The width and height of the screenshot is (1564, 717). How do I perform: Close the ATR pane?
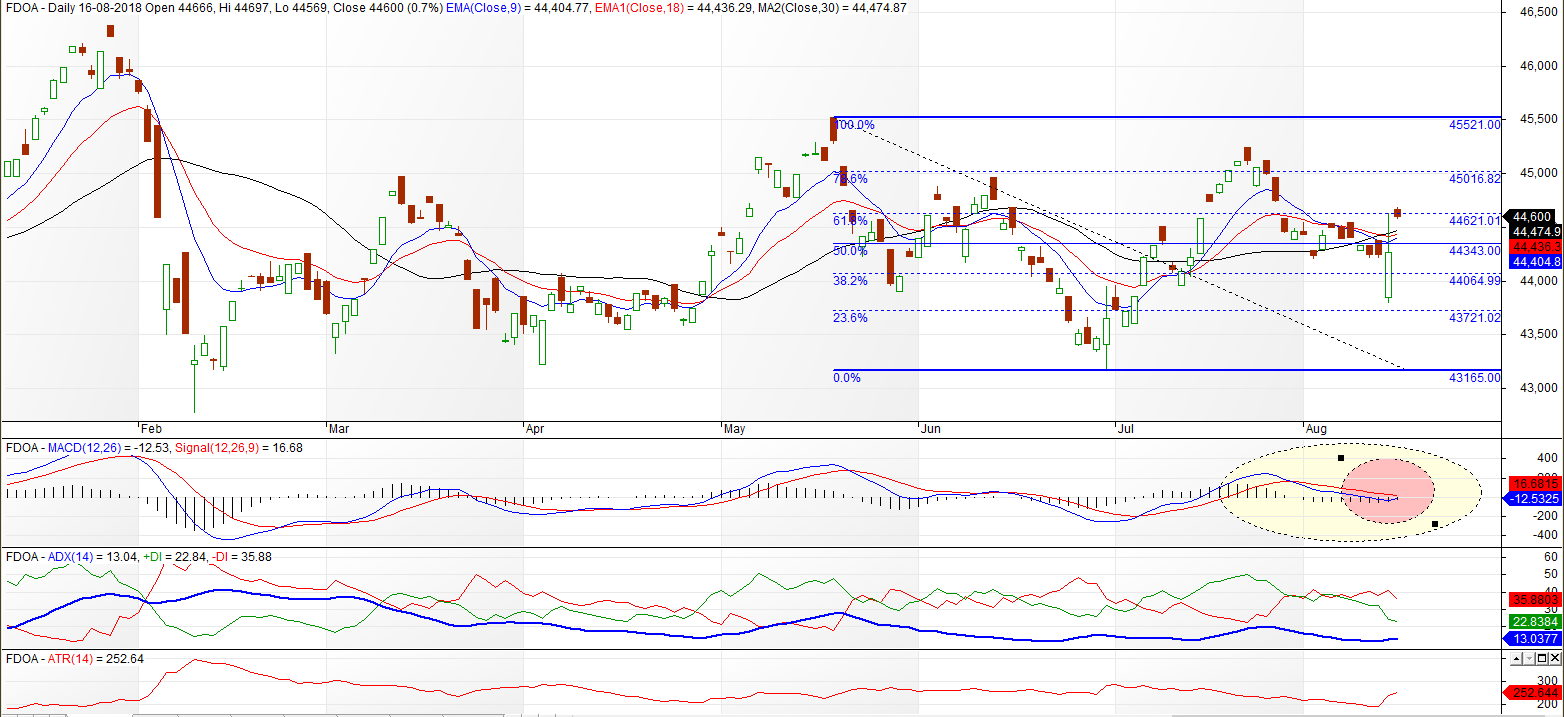coord(1555,658)
